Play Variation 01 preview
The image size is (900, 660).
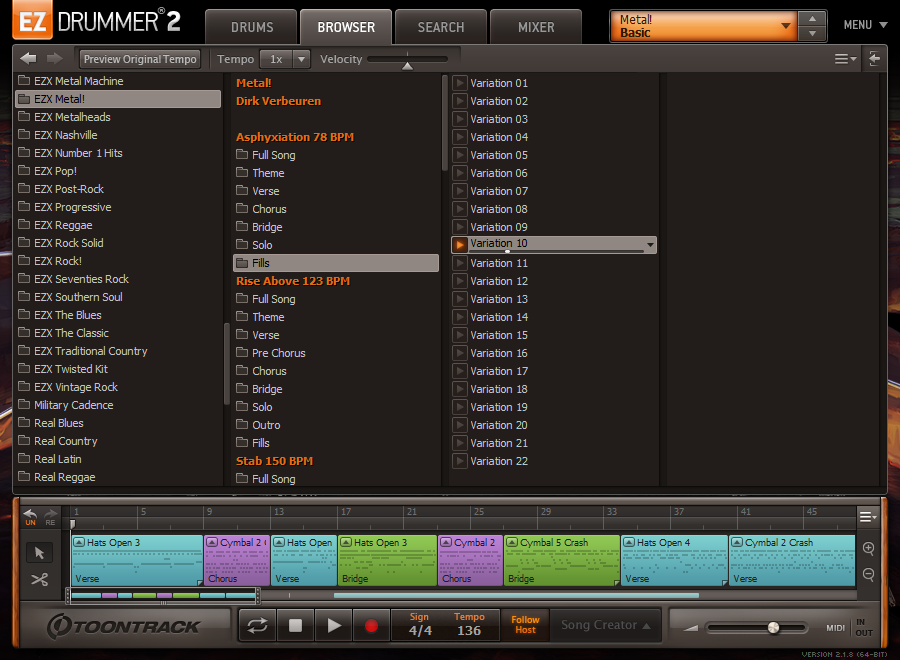[x=459, y=83]
